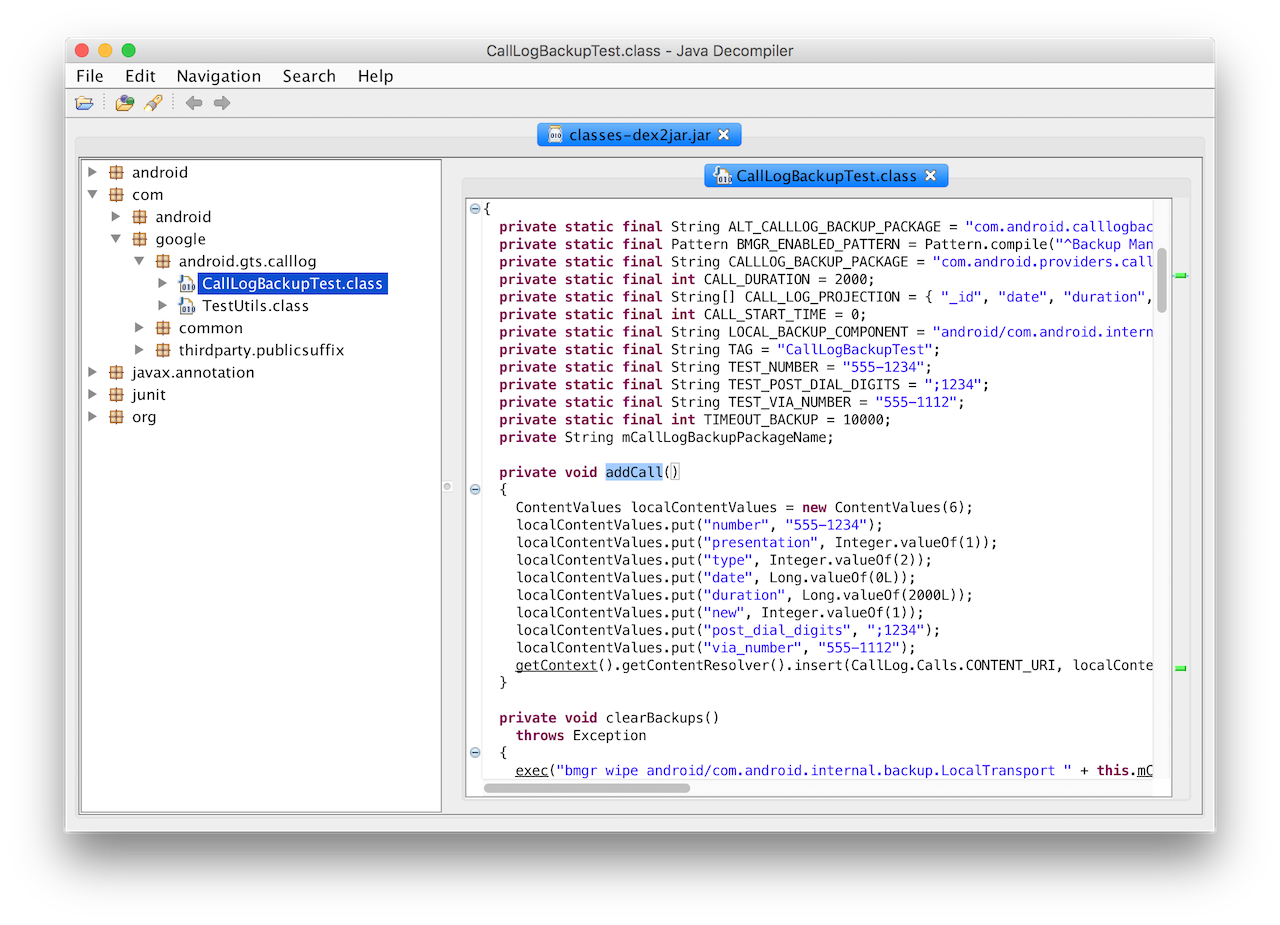This screenshot has height=925, width=1280.
Task: Click the split pane divider handle
Action: [448, 487]
